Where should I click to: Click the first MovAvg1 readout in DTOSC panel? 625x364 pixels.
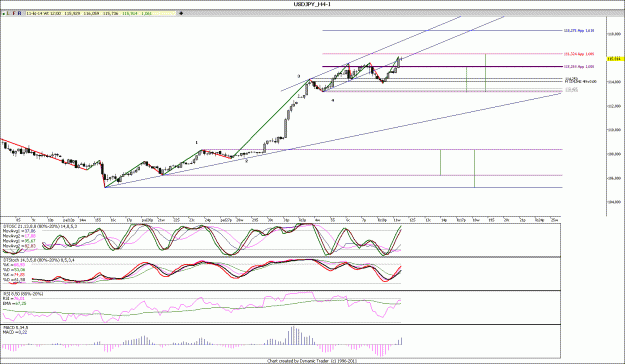tap(20, 231)
